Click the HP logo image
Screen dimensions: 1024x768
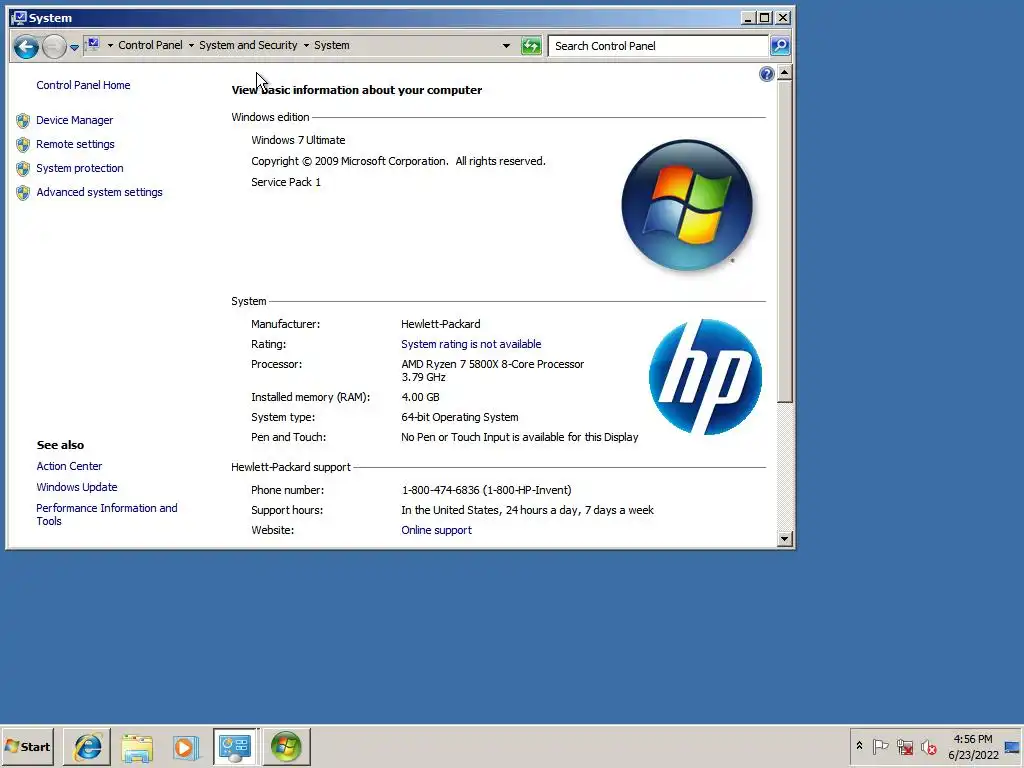pyautogui.click(x=705, y=377)
